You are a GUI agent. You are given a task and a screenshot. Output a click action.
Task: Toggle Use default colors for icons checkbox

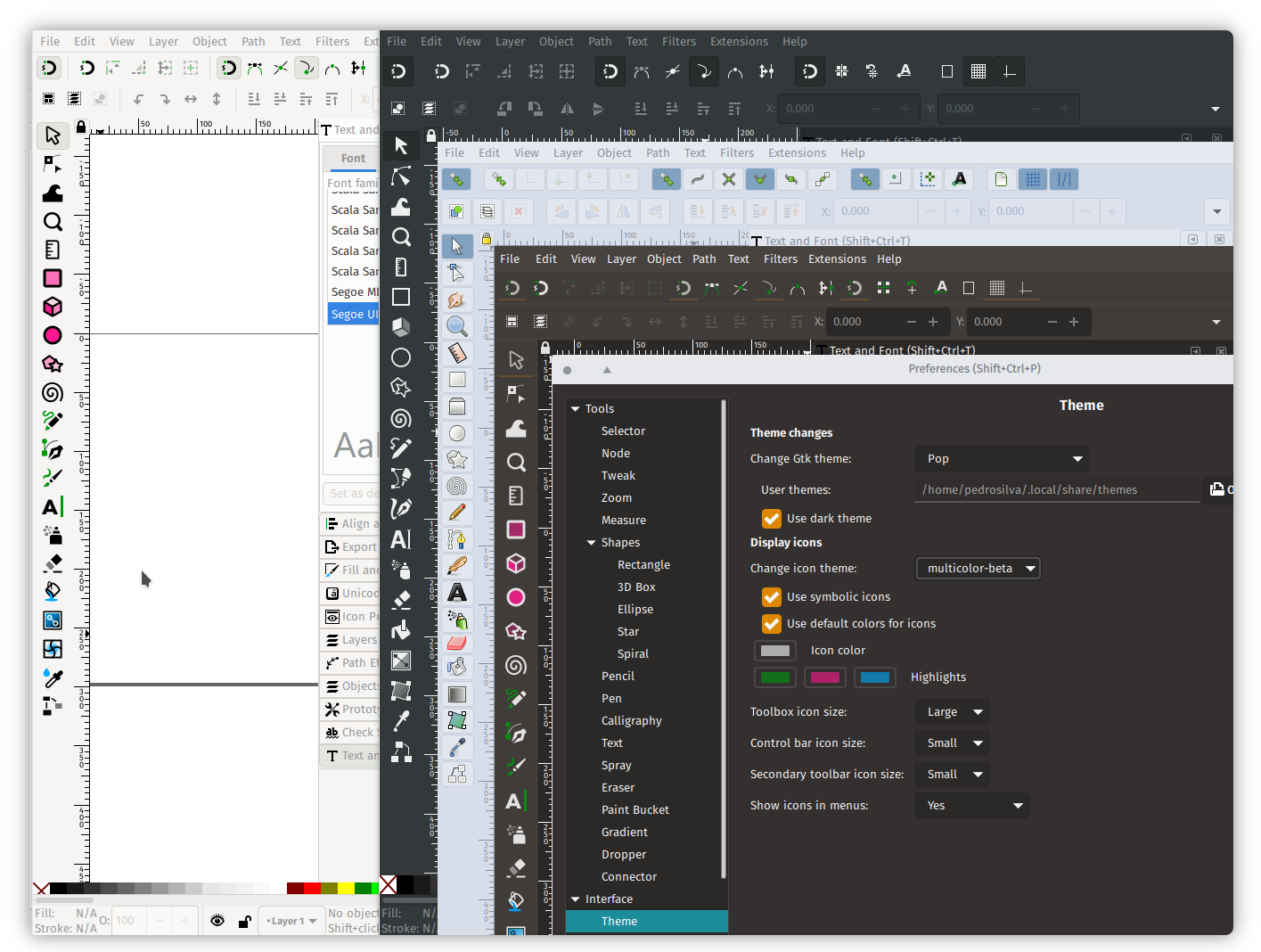click(772, 623)
